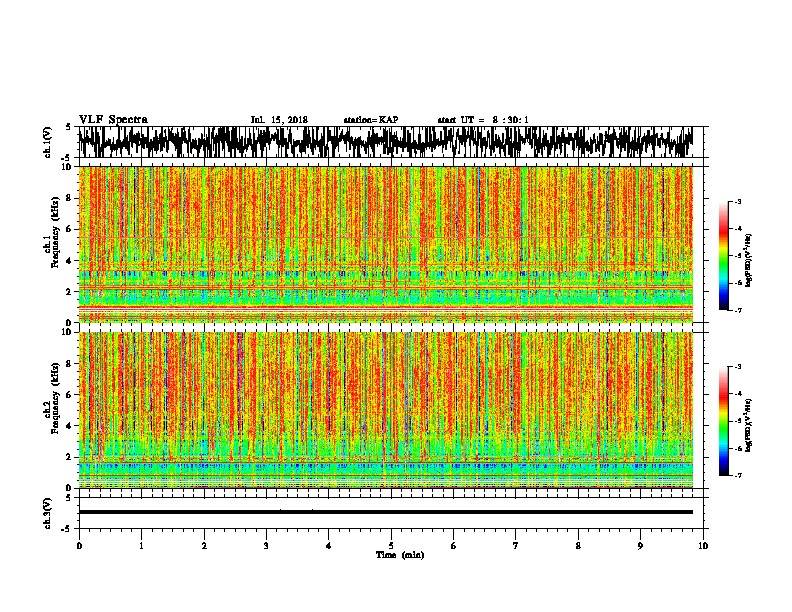Click the ch.1 frequency spectrogram panel
This screenshot has height=612, width=792.
point(385,244)
